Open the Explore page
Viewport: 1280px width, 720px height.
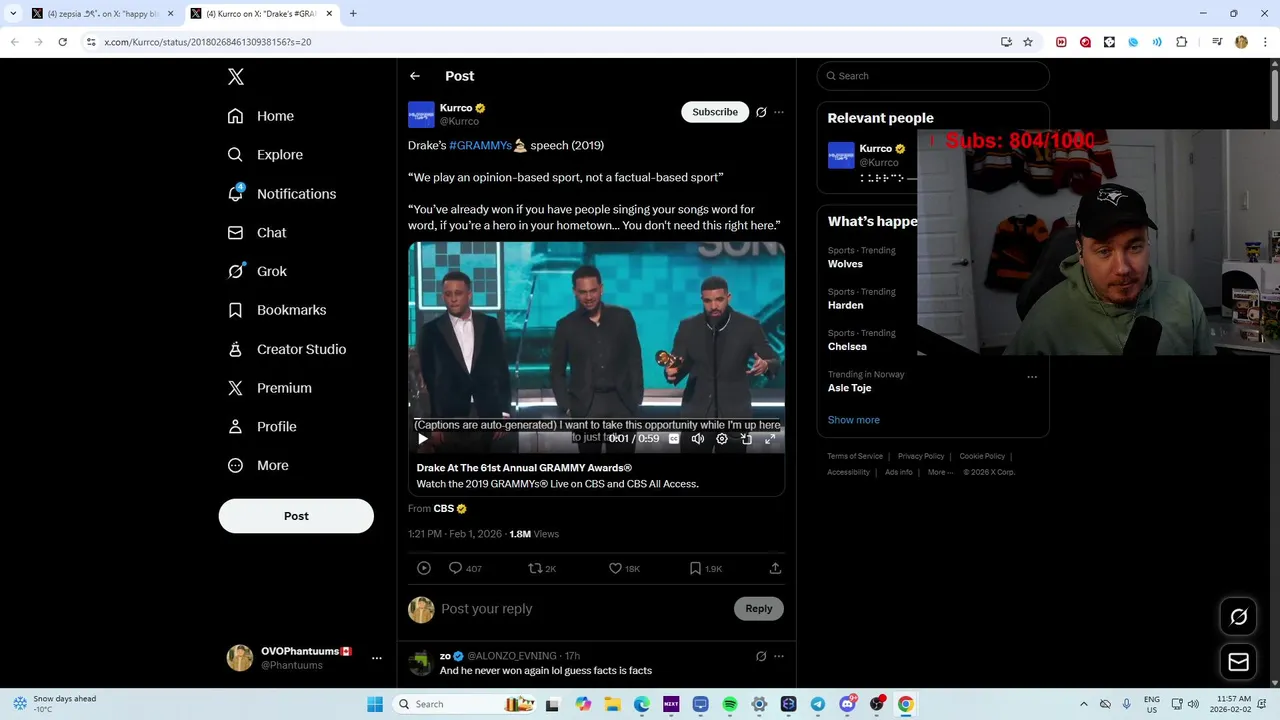coord(265,155)
